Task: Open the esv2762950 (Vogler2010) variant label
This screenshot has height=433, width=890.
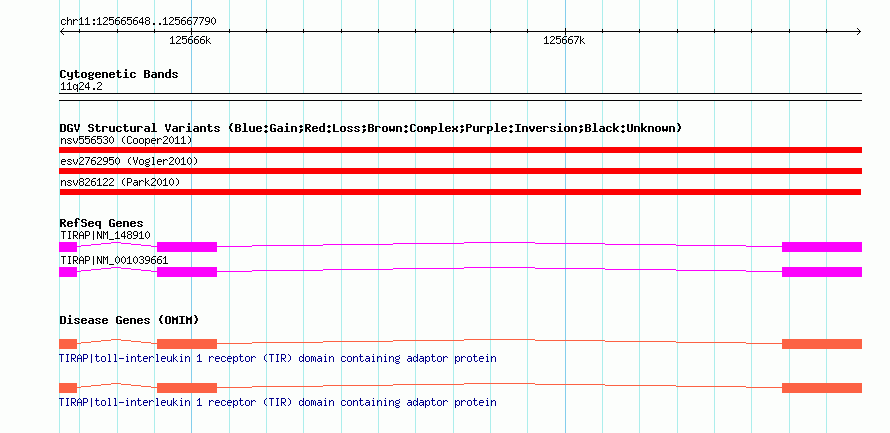Action: 129,162
